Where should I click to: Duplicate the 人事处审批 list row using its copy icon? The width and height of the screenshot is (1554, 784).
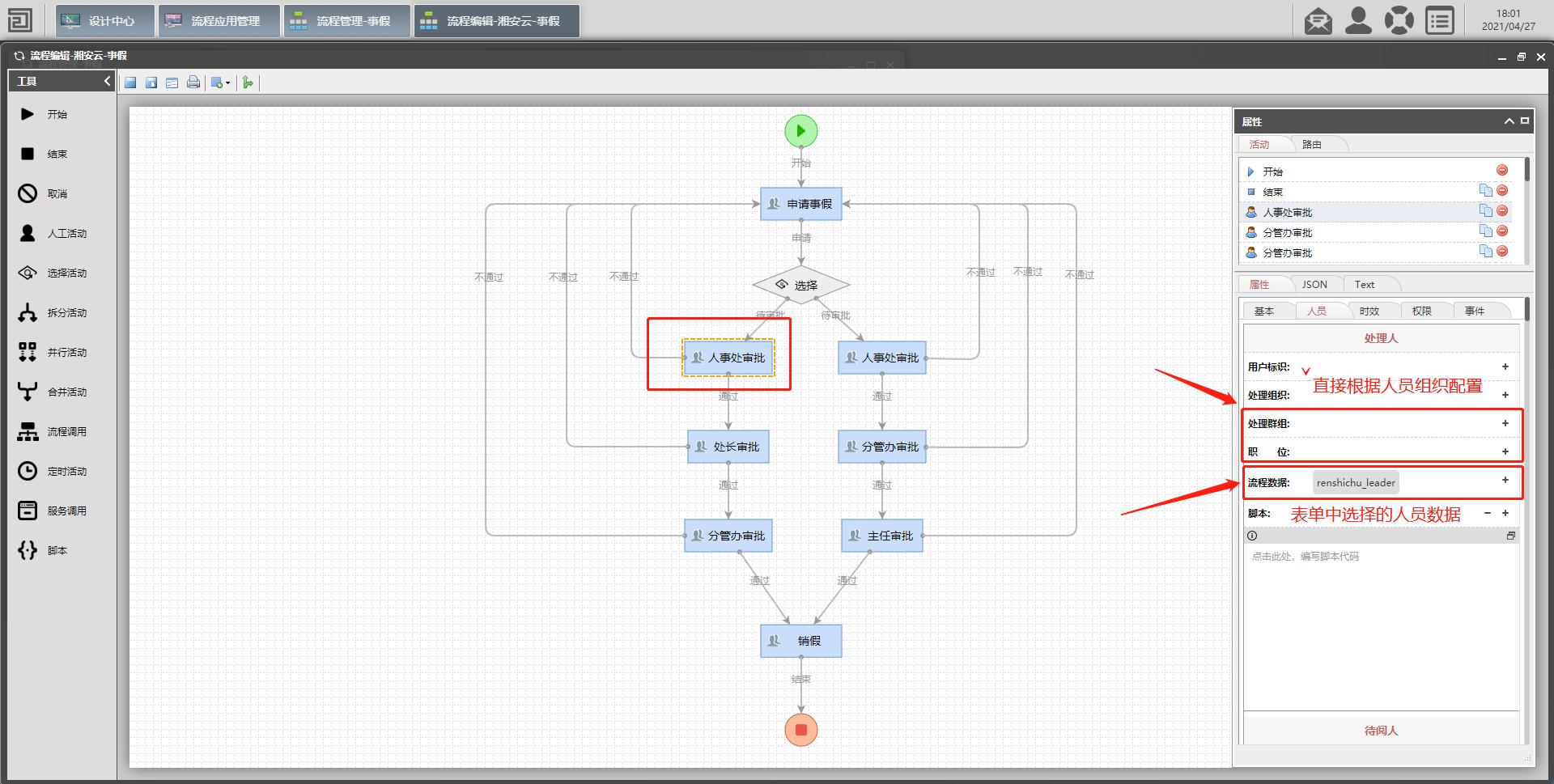[x=1486, y=210]
